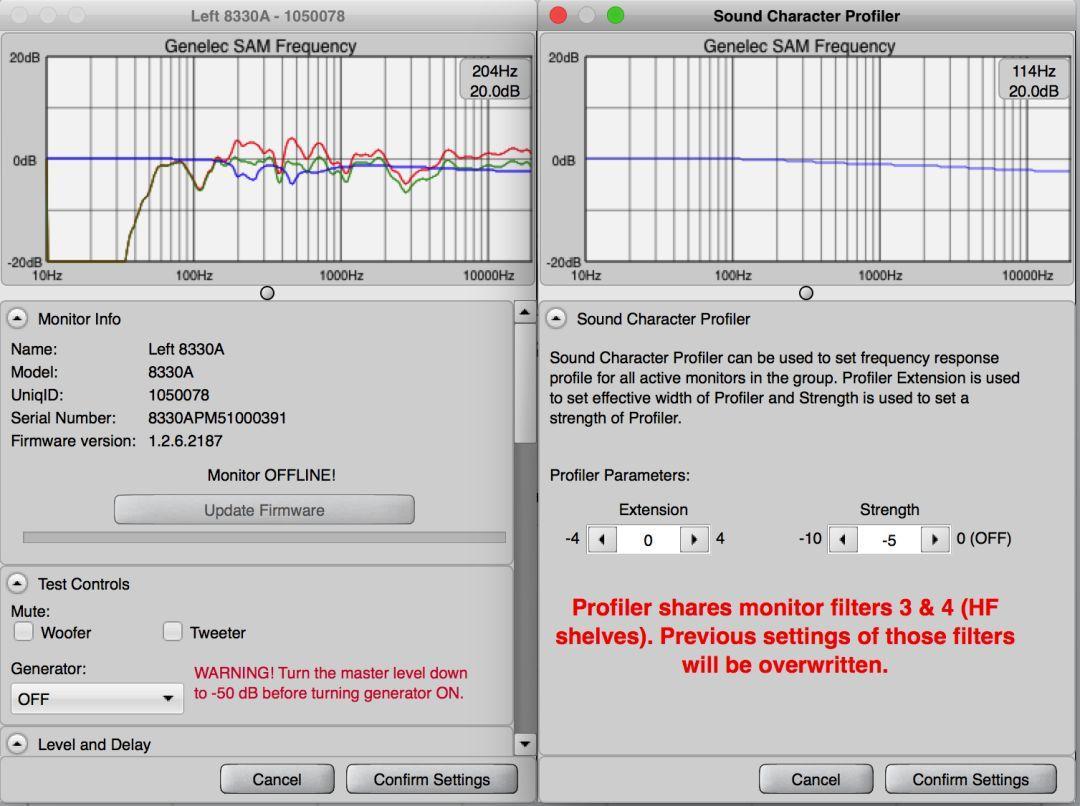The height and width of the screenshot is (806, 1080).
Task: Collapse the Level and Delay section
Action: point(18,744)
